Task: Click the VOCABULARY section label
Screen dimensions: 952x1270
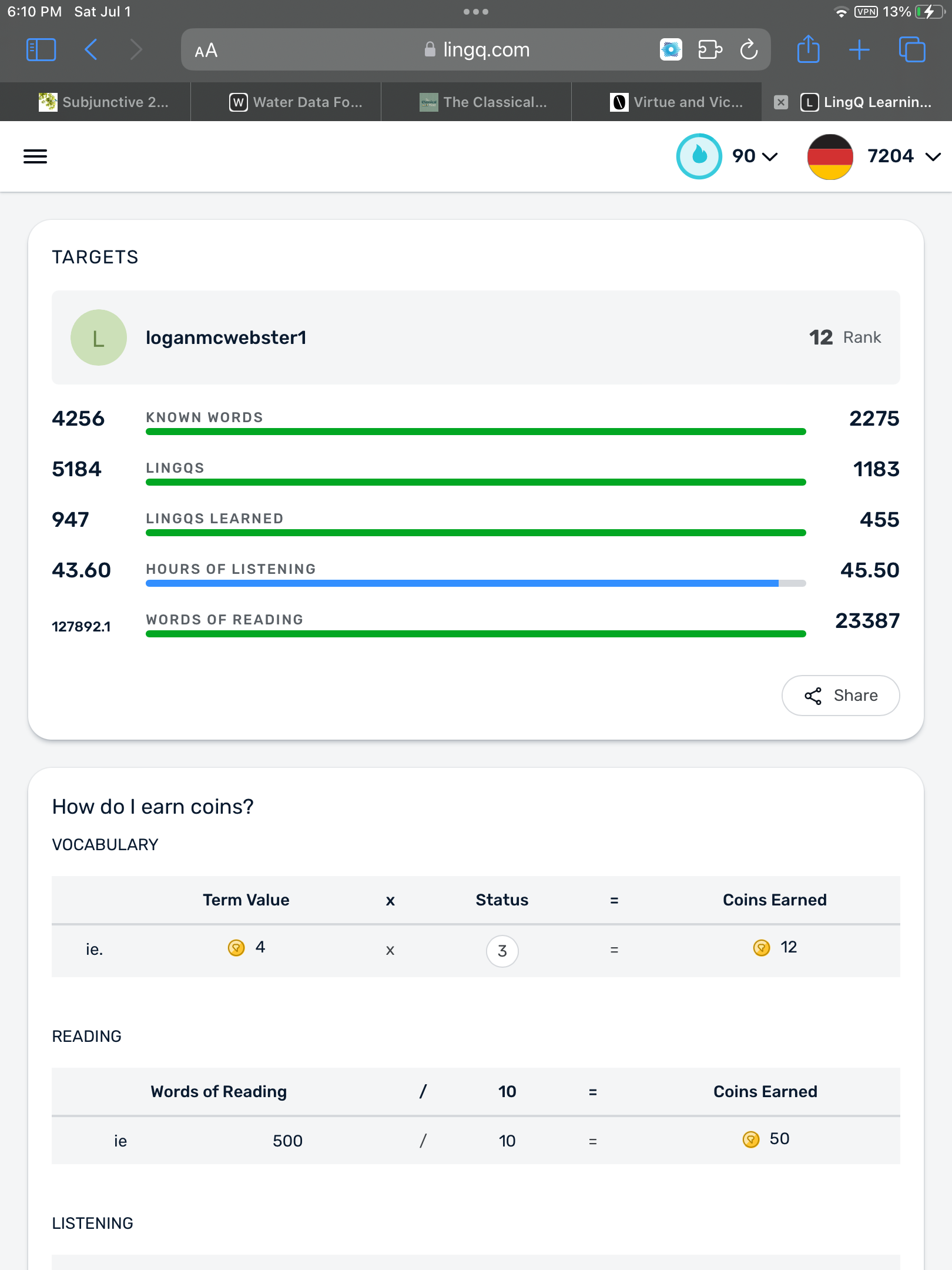Action: [x=105, y=845]
